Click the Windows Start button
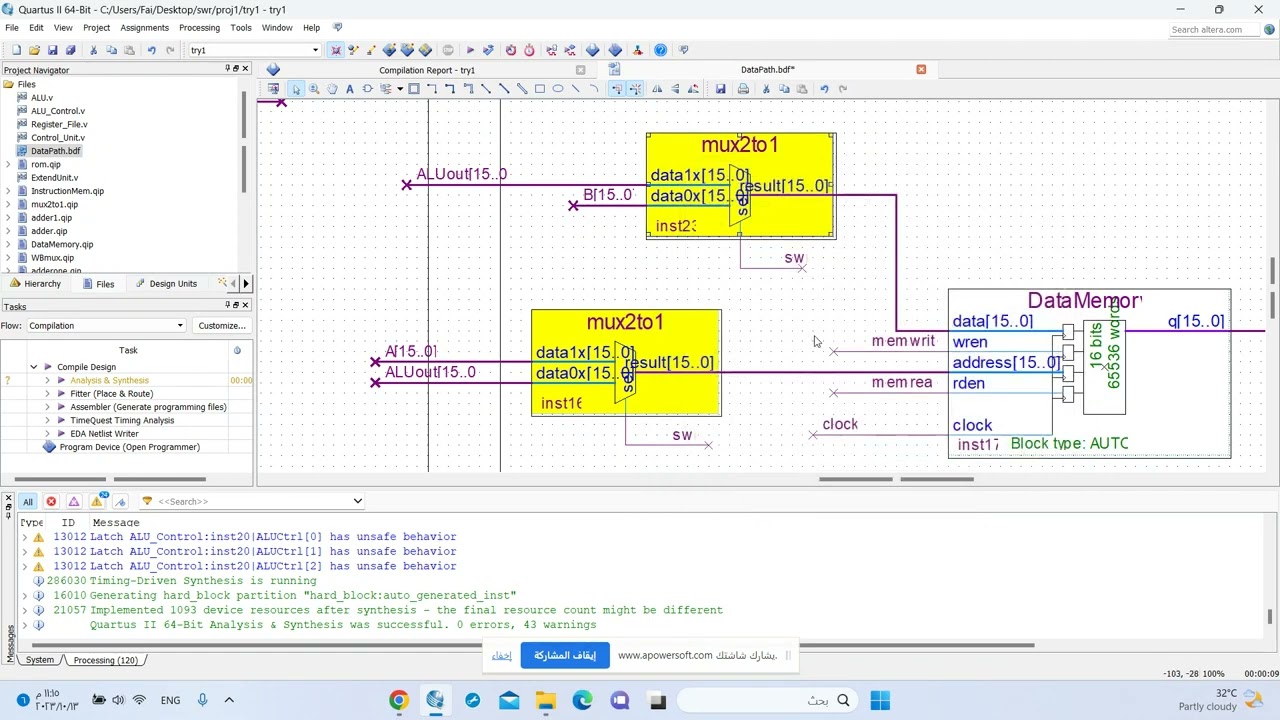The width and height of the screenshot is (1280, 720). tap(880, 701)
